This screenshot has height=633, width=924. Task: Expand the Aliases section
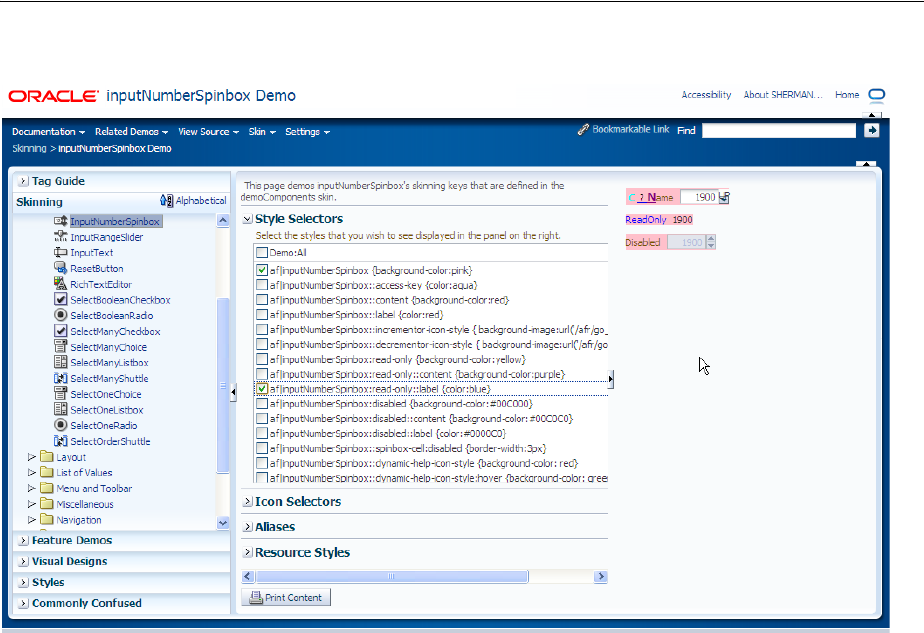click(x=248, y=527)
